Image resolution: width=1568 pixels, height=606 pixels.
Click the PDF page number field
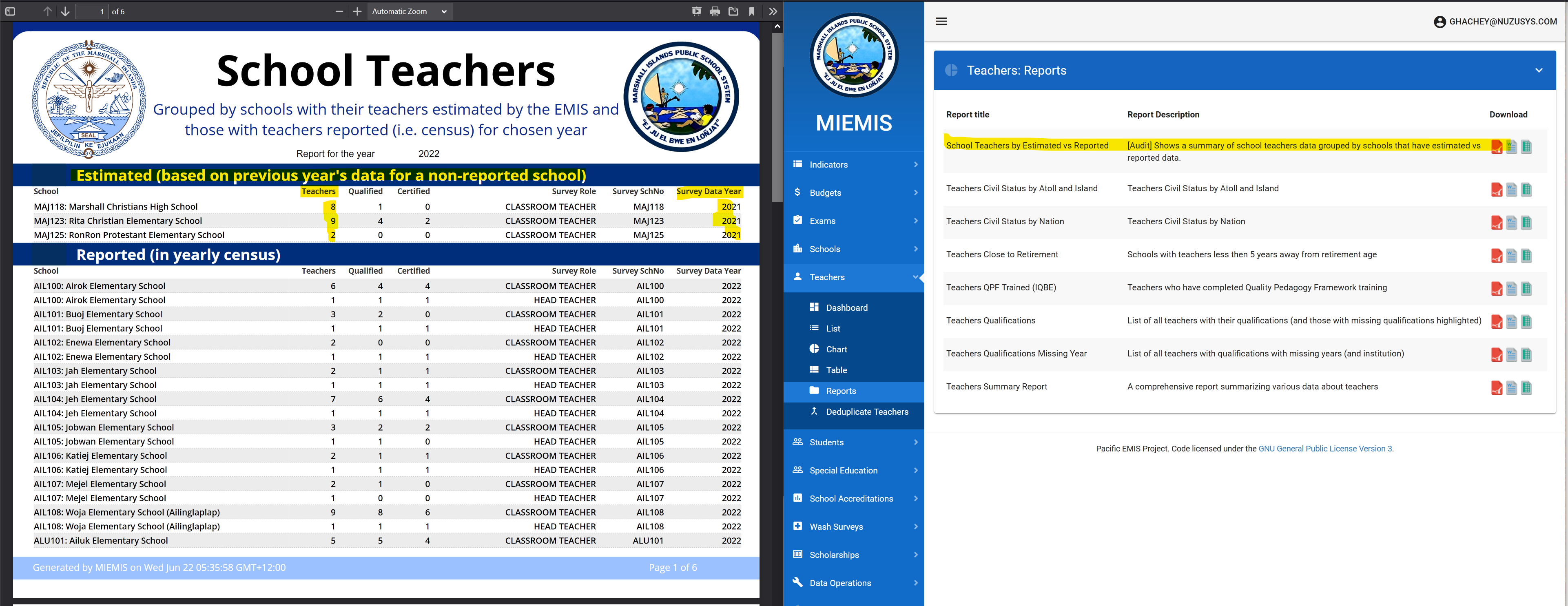(91, 11)
